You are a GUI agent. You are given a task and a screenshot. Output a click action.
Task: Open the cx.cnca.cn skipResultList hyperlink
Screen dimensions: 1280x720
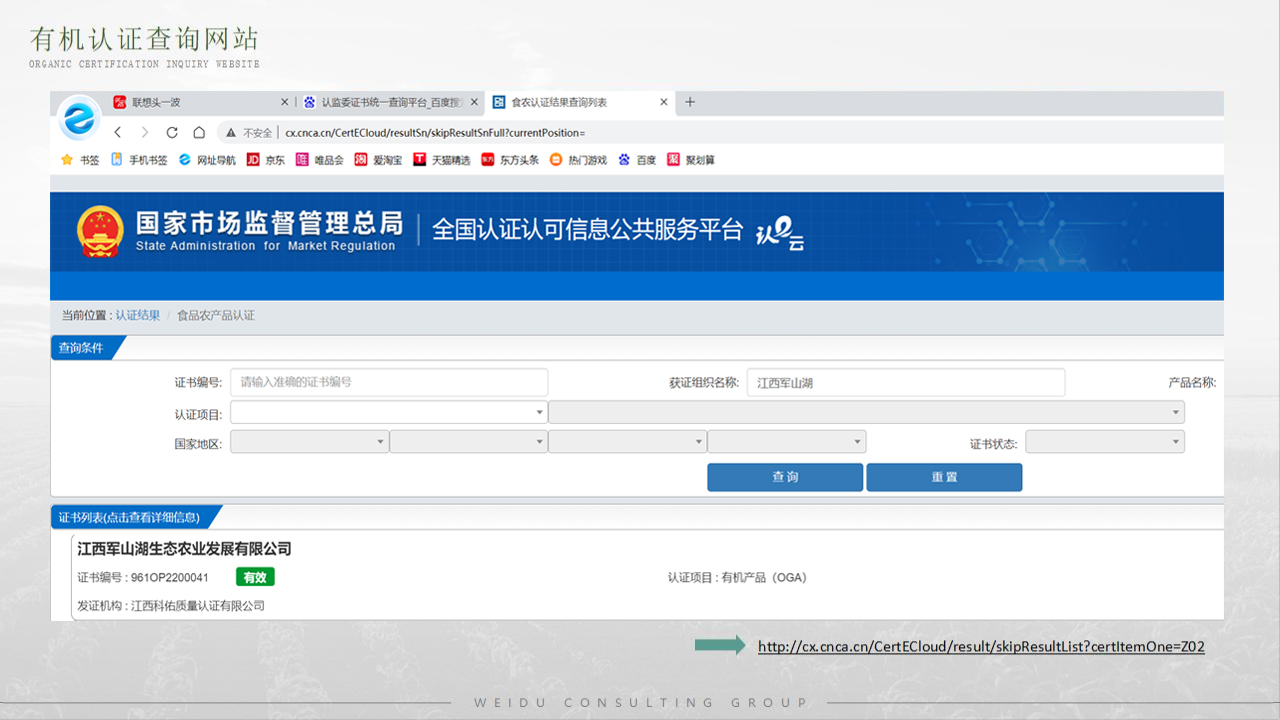pyautogui.click(x=981, y=647)
